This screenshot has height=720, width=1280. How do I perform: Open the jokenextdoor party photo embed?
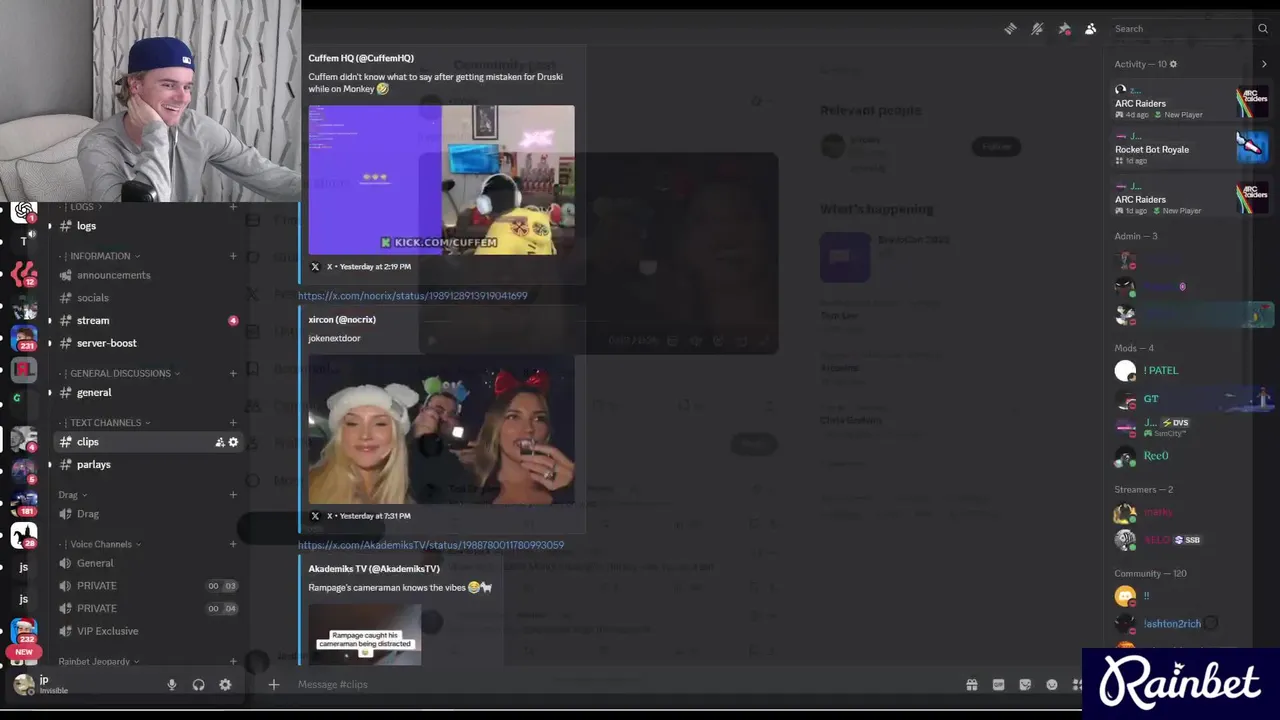pyautogui.click(x=441, y=429)
